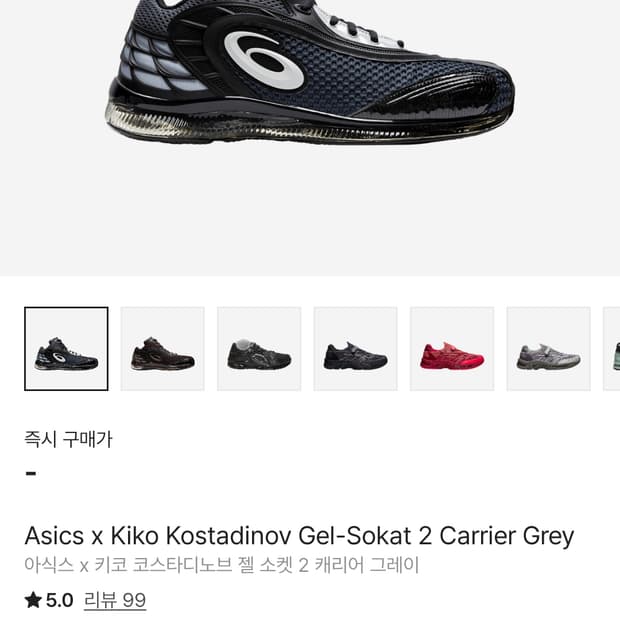Click the grey heel cage panels on shoe
This screenshot has width=620, height=620.
click(x=152, y=59)
